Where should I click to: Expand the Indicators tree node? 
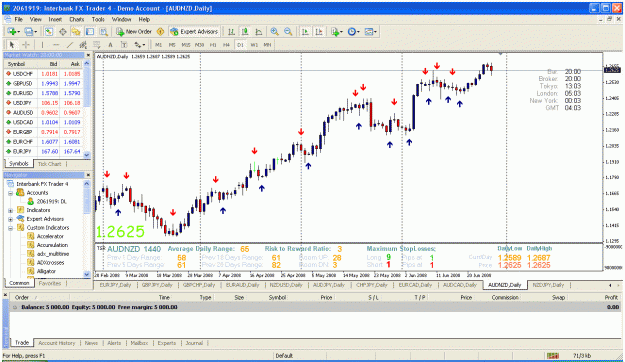(x=11, y=211)
